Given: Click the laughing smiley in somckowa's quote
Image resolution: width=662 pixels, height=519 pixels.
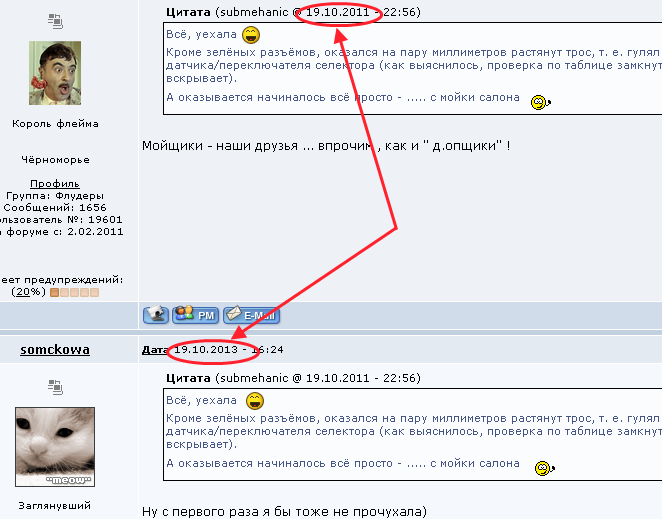Looking at the screenshot, I should [255, 401].
